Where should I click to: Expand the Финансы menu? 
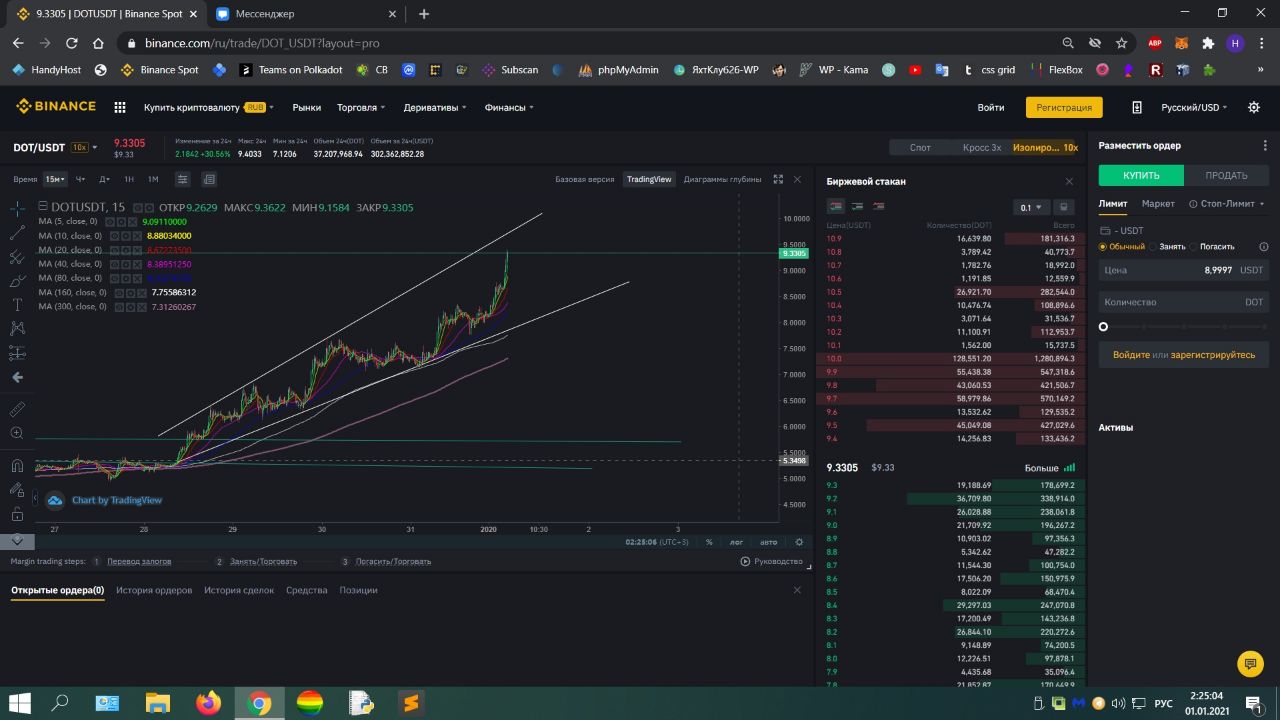point(509,107)
